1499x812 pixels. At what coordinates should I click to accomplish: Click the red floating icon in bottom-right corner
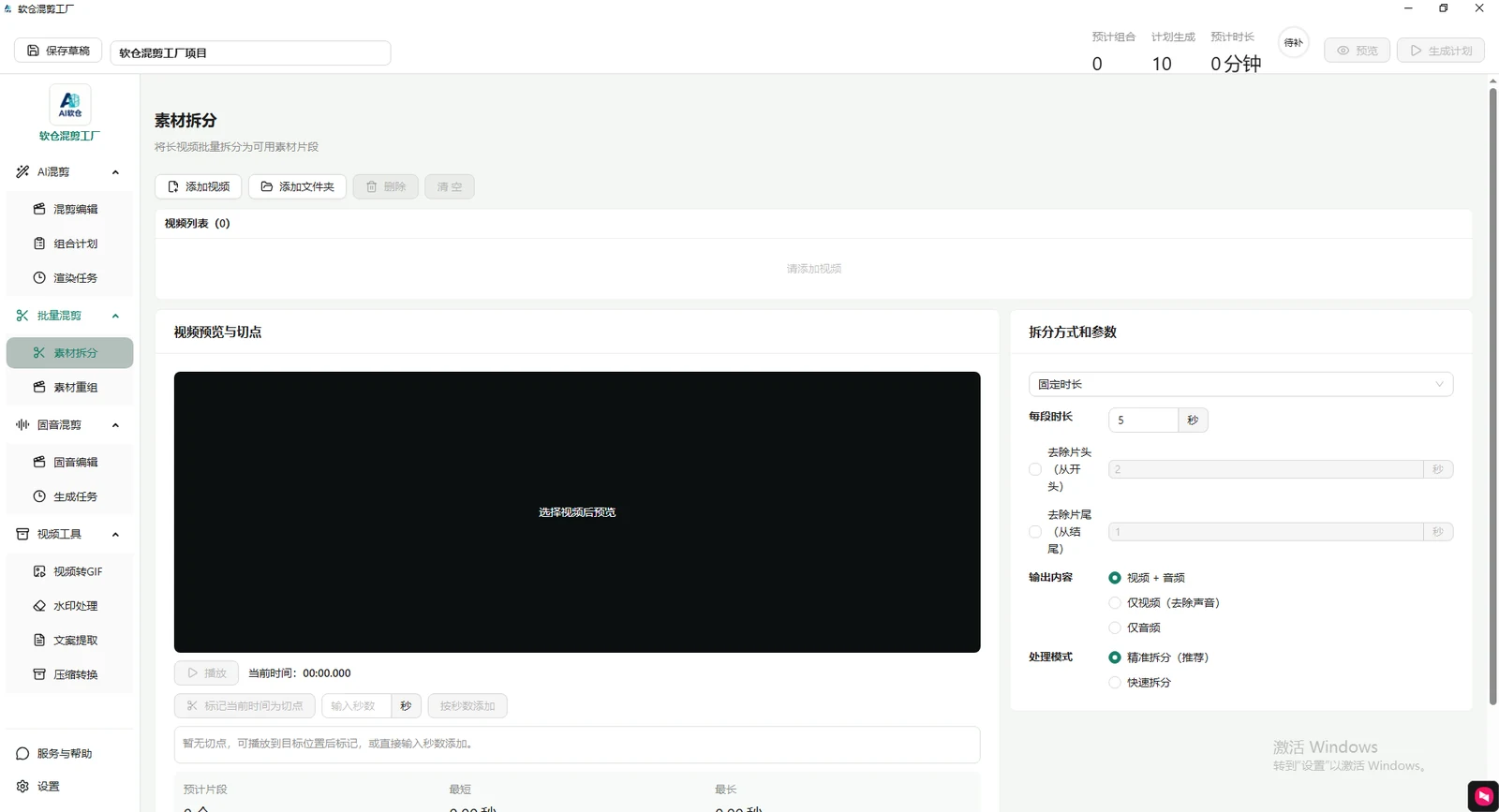(1483, 796)
